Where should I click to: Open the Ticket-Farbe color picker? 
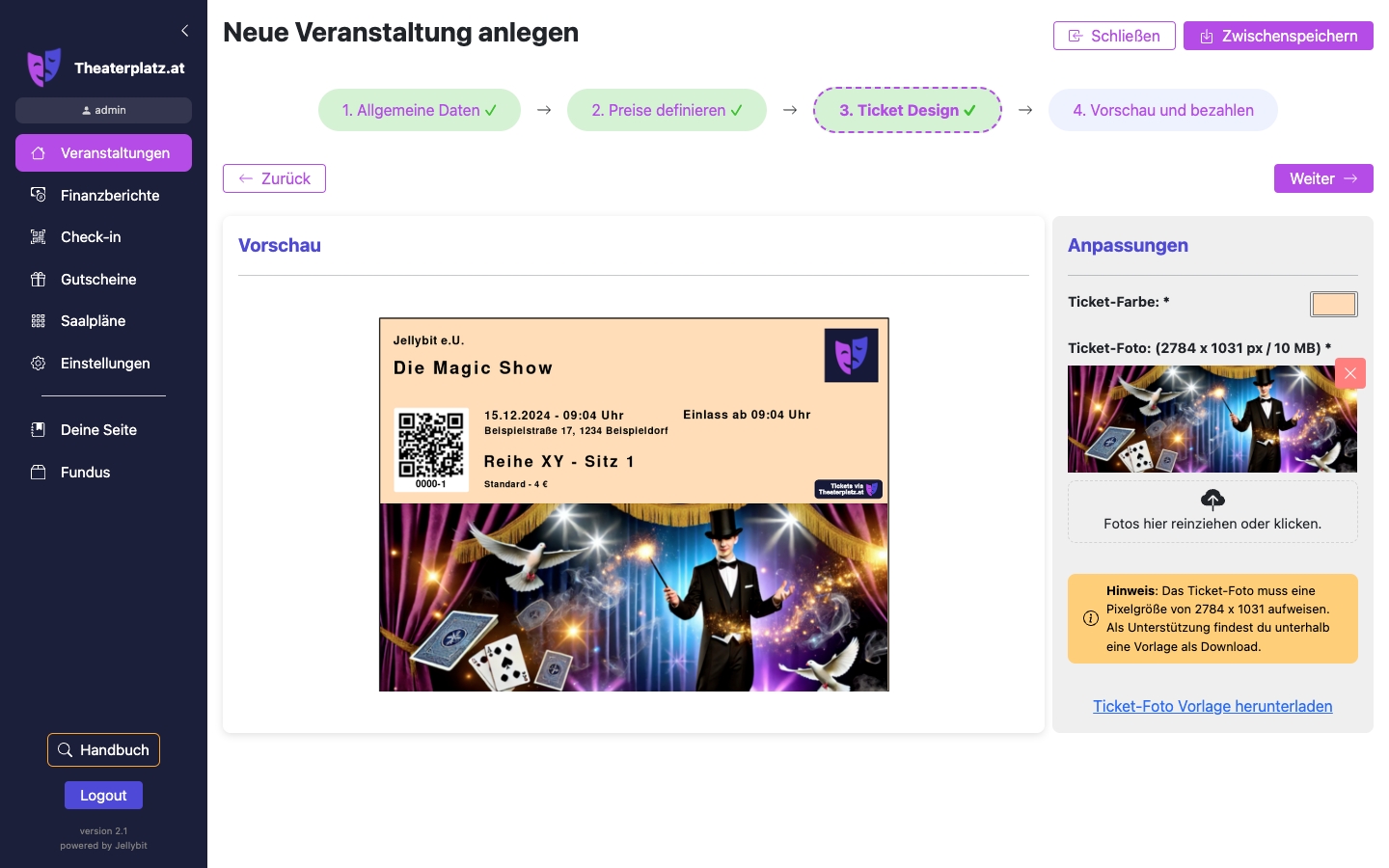pos(1333,304)
